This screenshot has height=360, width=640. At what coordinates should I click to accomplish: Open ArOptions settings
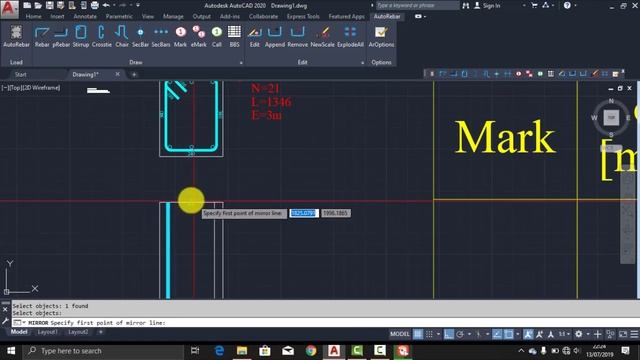(x=381, y=37)
